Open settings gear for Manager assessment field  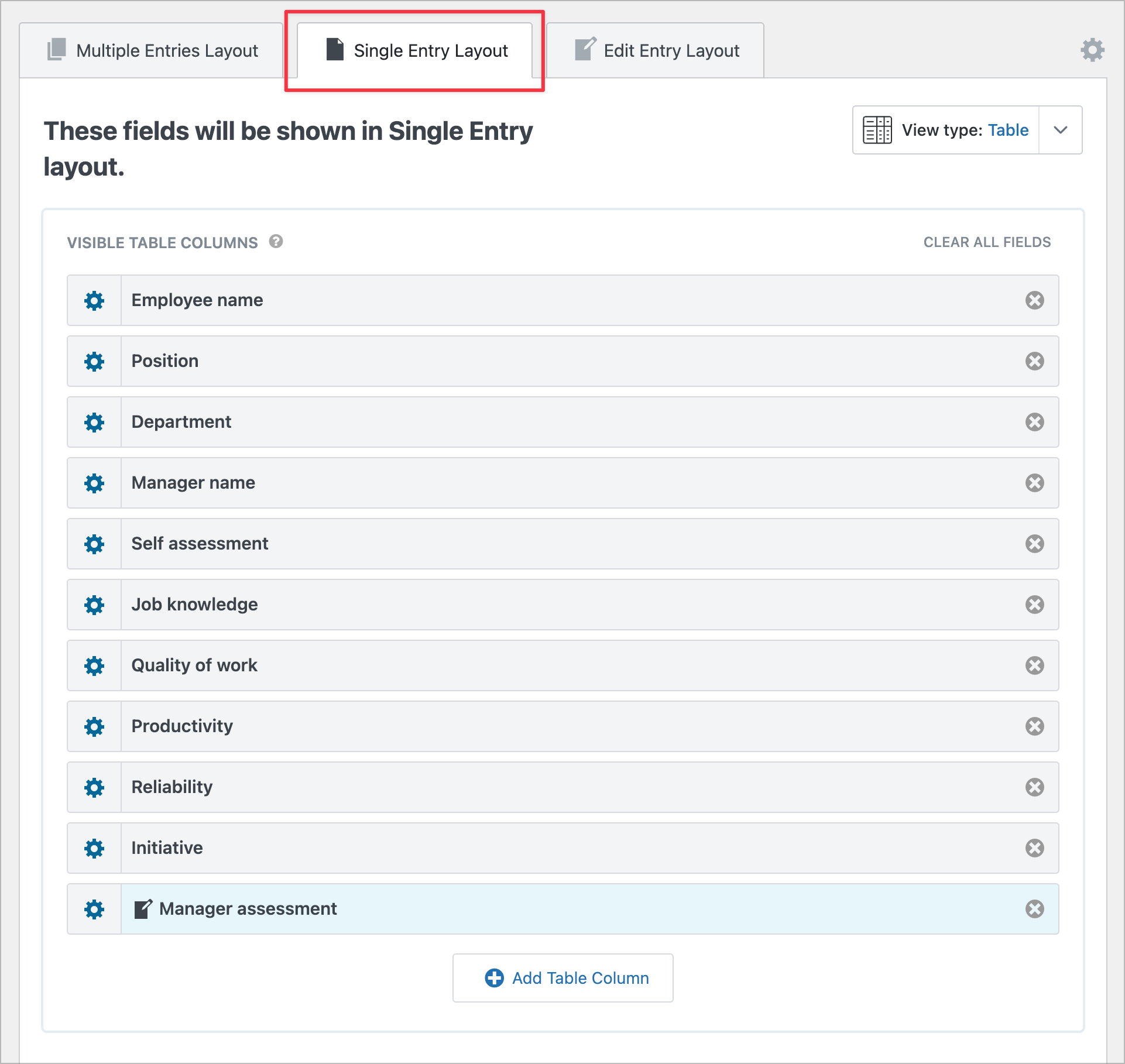[94, 909]
